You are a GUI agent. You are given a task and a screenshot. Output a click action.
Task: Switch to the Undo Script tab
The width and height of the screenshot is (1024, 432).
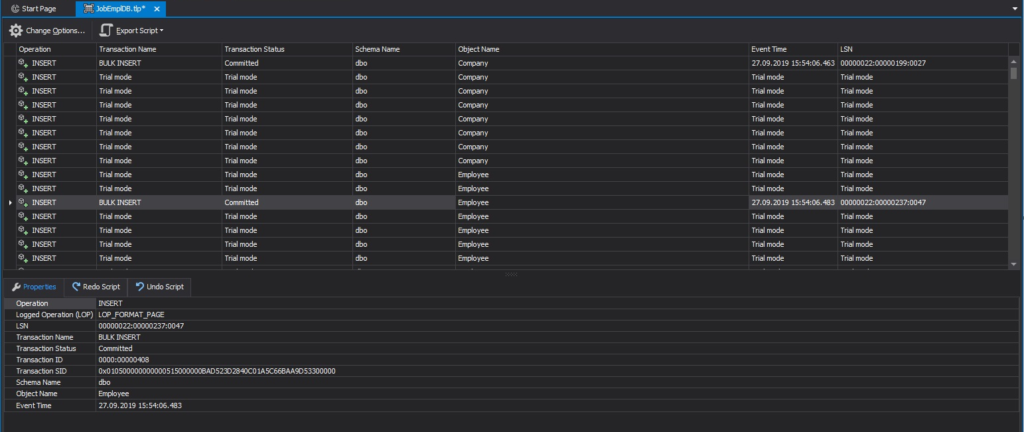click(x=159, y=286)
